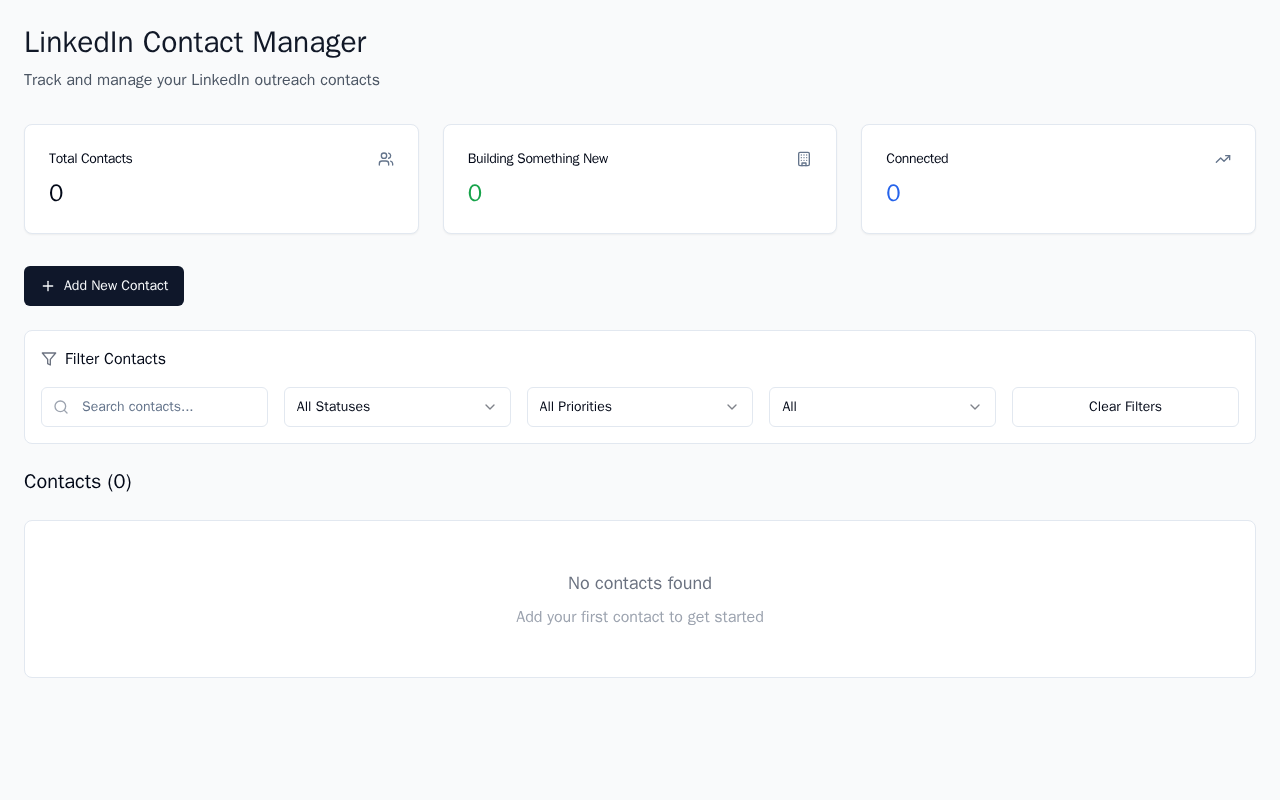Click the building icon in Building Something New card

[x=804, y=159]
